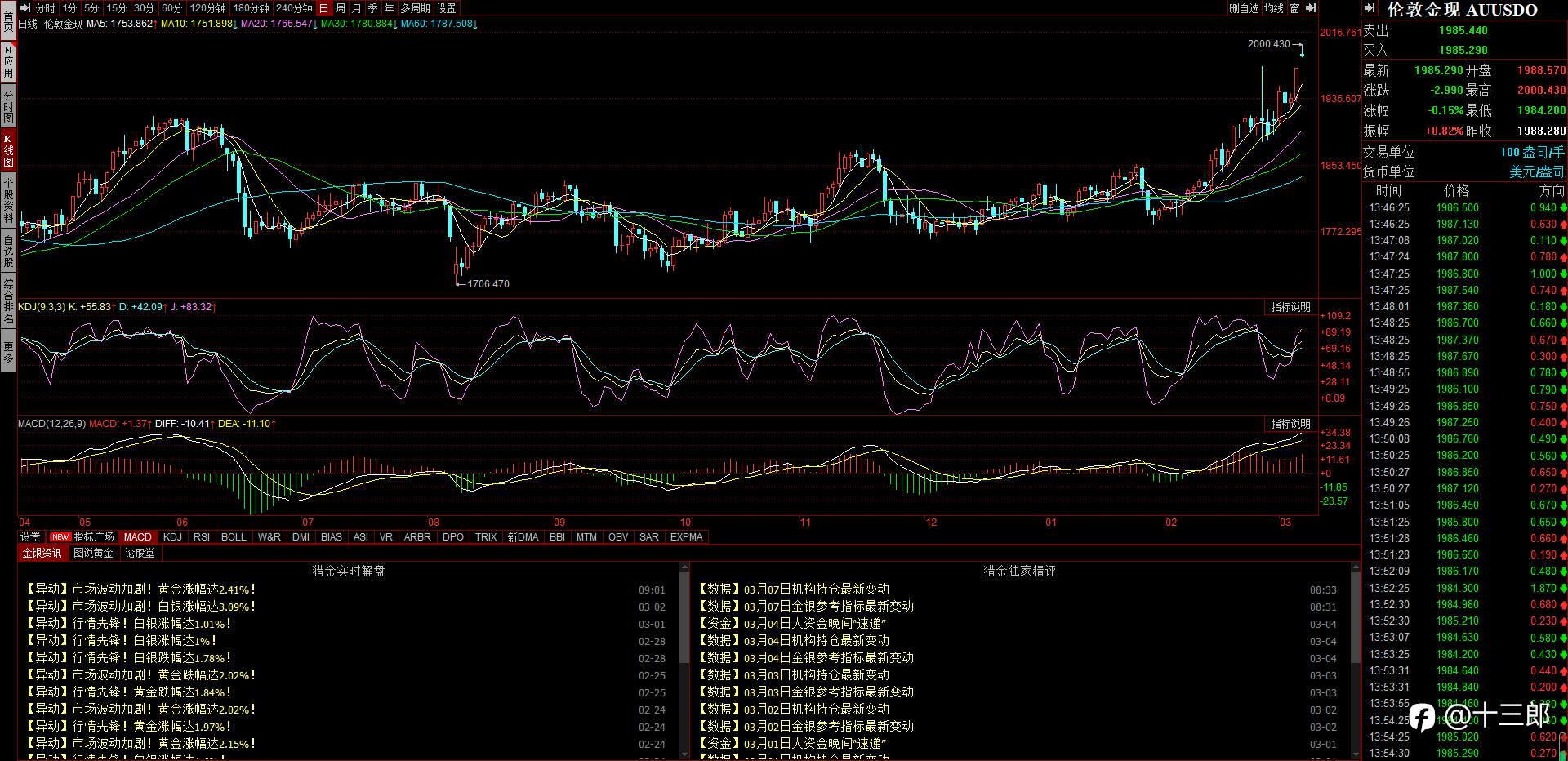
Task: Select the DPO indicator tab
Action: pyautogui.click(x=453, y=537)
